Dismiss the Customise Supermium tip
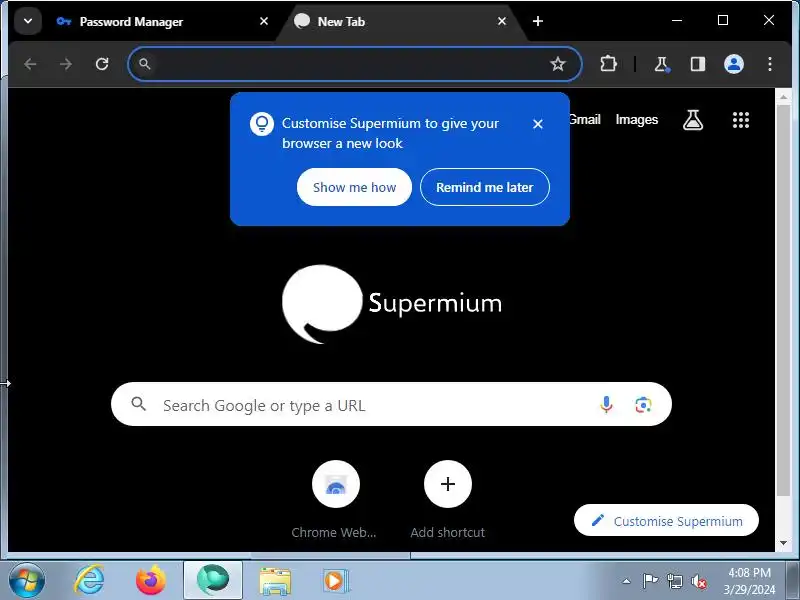Image resolution: width=800 pixels, height=600 pixels. click(x=538, y=124)
